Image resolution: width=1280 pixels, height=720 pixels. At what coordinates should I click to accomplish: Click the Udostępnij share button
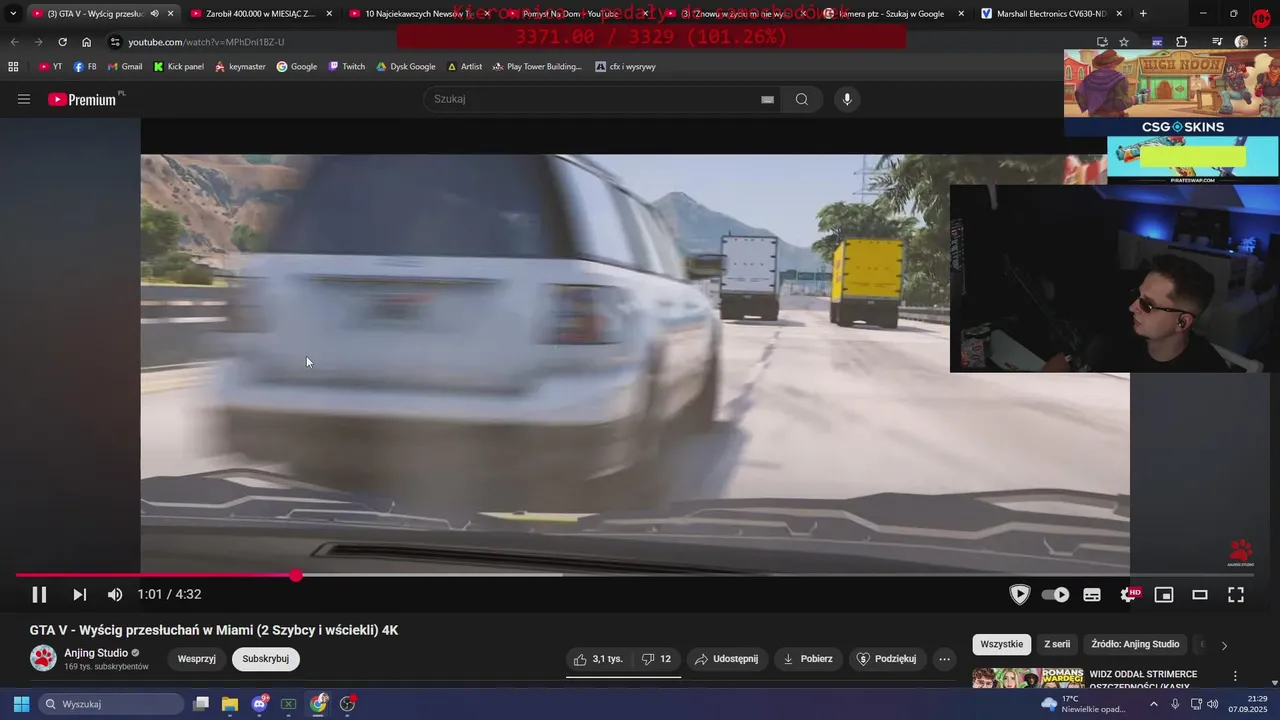click(x=727, y=659)
